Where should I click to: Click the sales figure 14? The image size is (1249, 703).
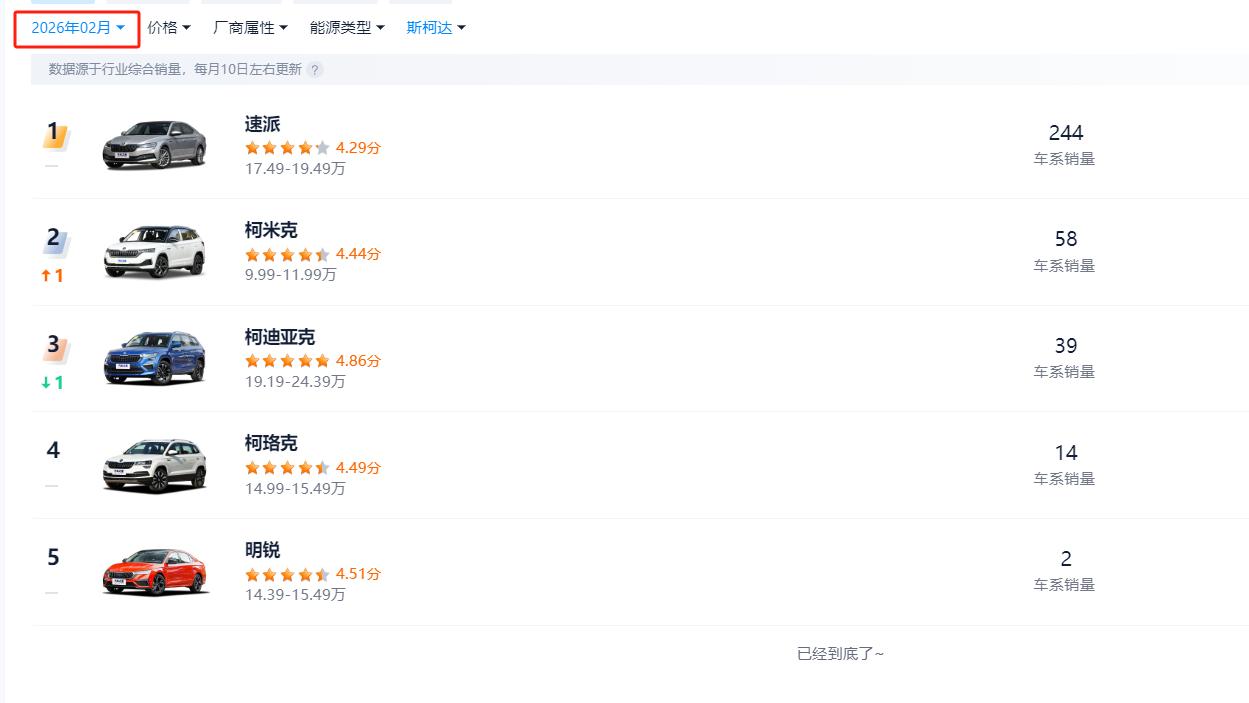1066,453
